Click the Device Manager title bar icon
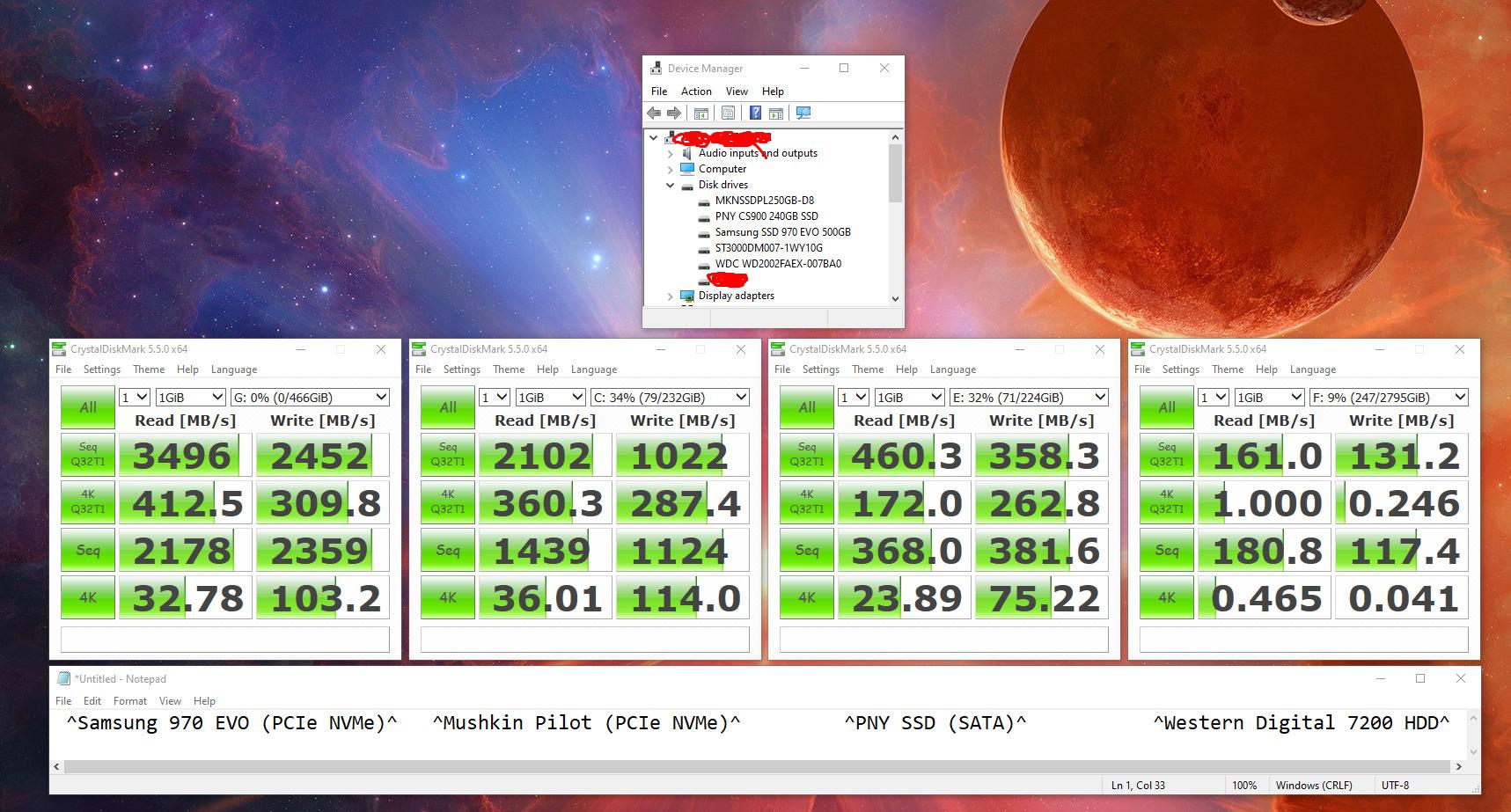 [656, 68]
